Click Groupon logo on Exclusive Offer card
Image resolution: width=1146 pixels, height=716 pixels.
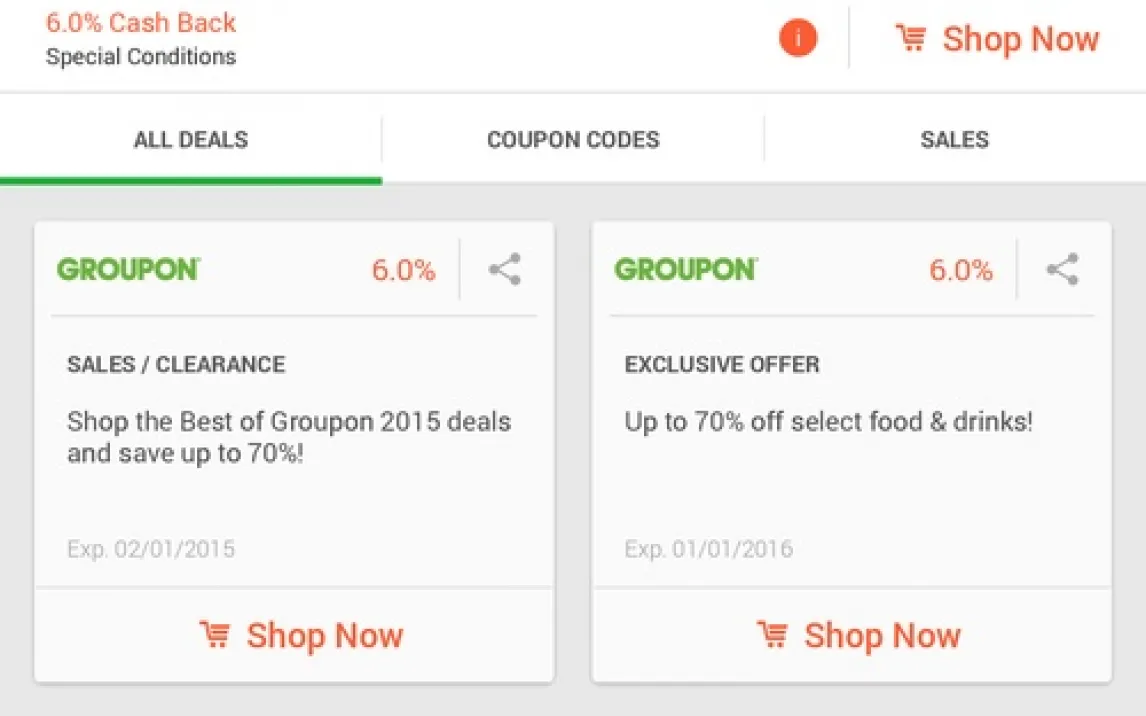[x=686, y=270]
